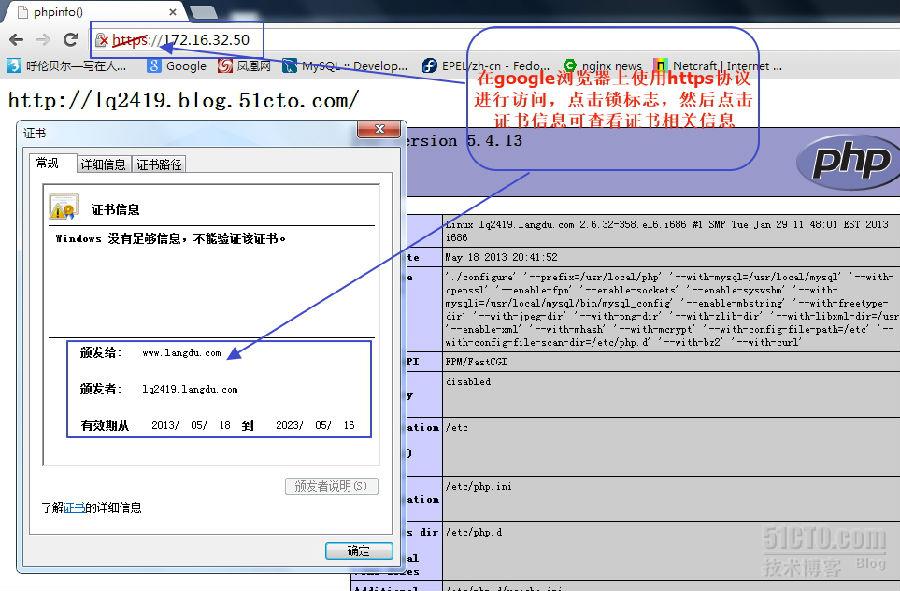
Task: Click the build date May 18 2013 20:41:52
Action: 501,257
